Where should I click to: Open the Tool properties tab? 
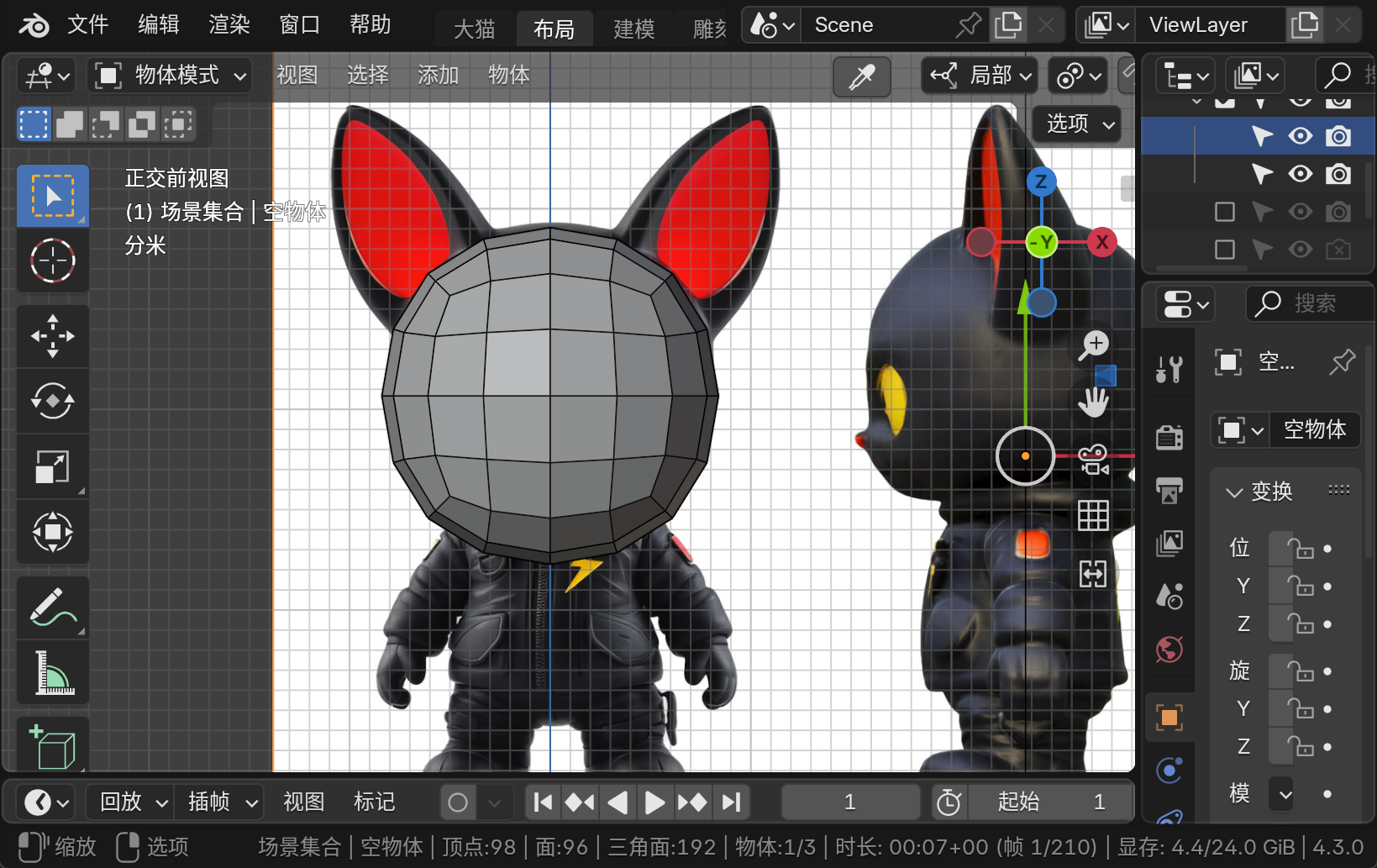(x=1169, y=368)
